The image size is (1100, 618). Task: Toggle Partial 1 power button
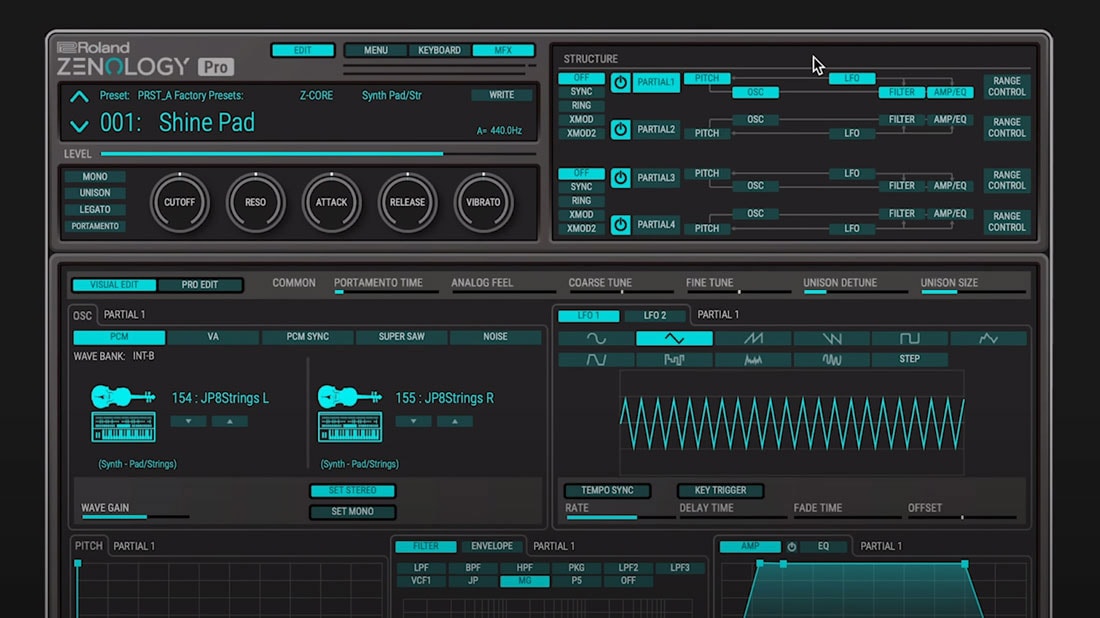click(620, 82)
